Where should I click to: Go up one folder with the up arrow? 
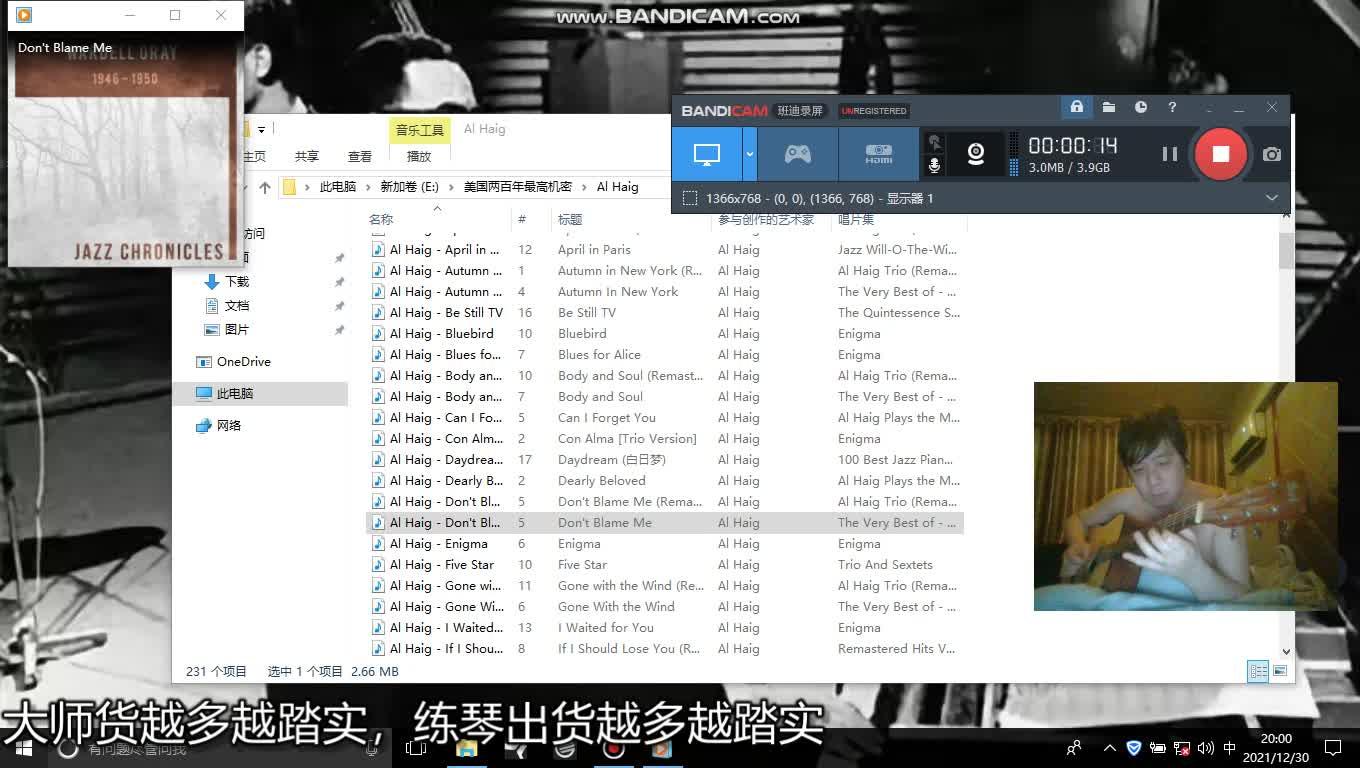point(265,187)
